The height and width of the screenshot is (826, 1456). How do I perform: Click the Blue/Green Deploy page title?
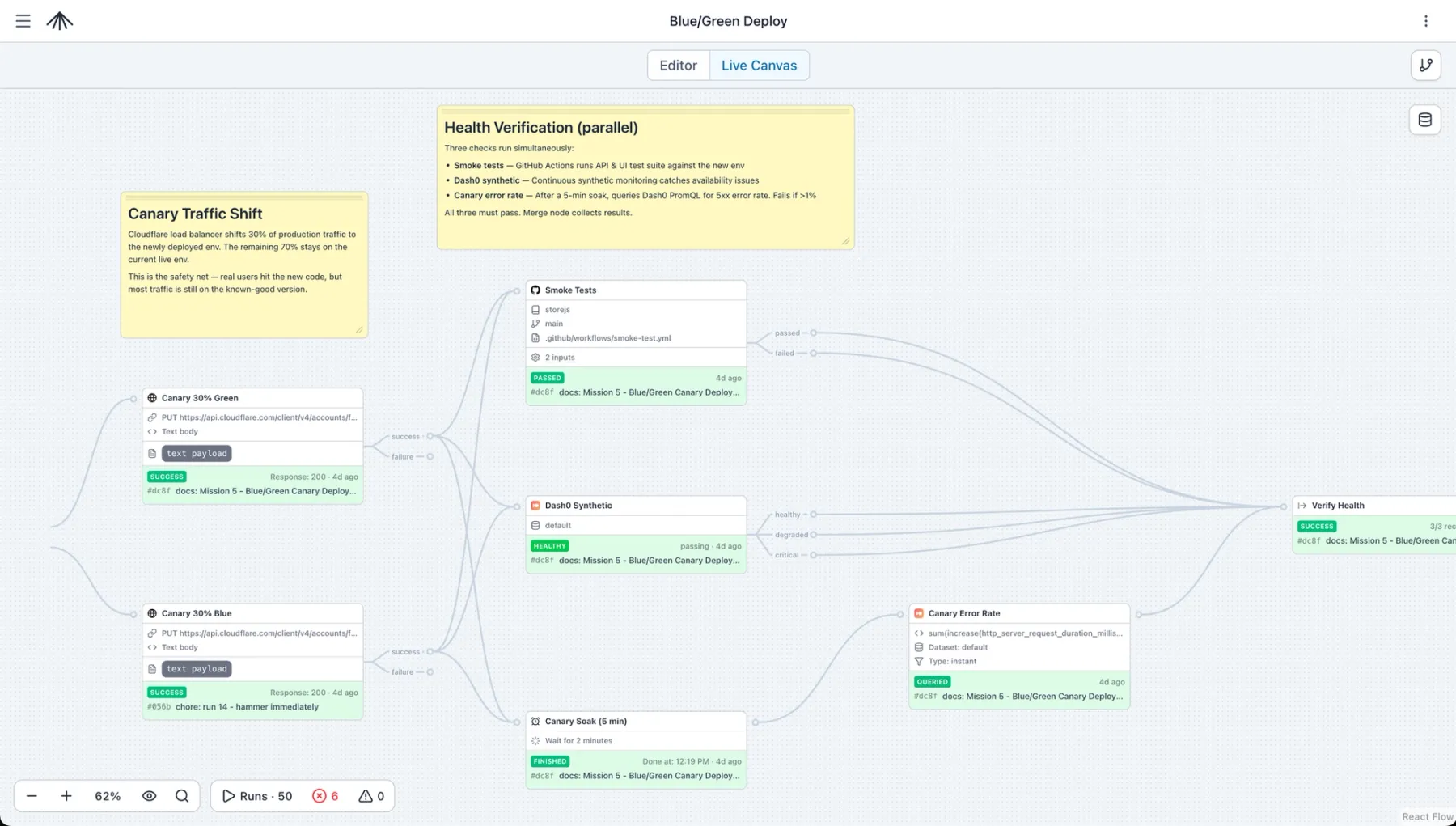tap(728, 21)
